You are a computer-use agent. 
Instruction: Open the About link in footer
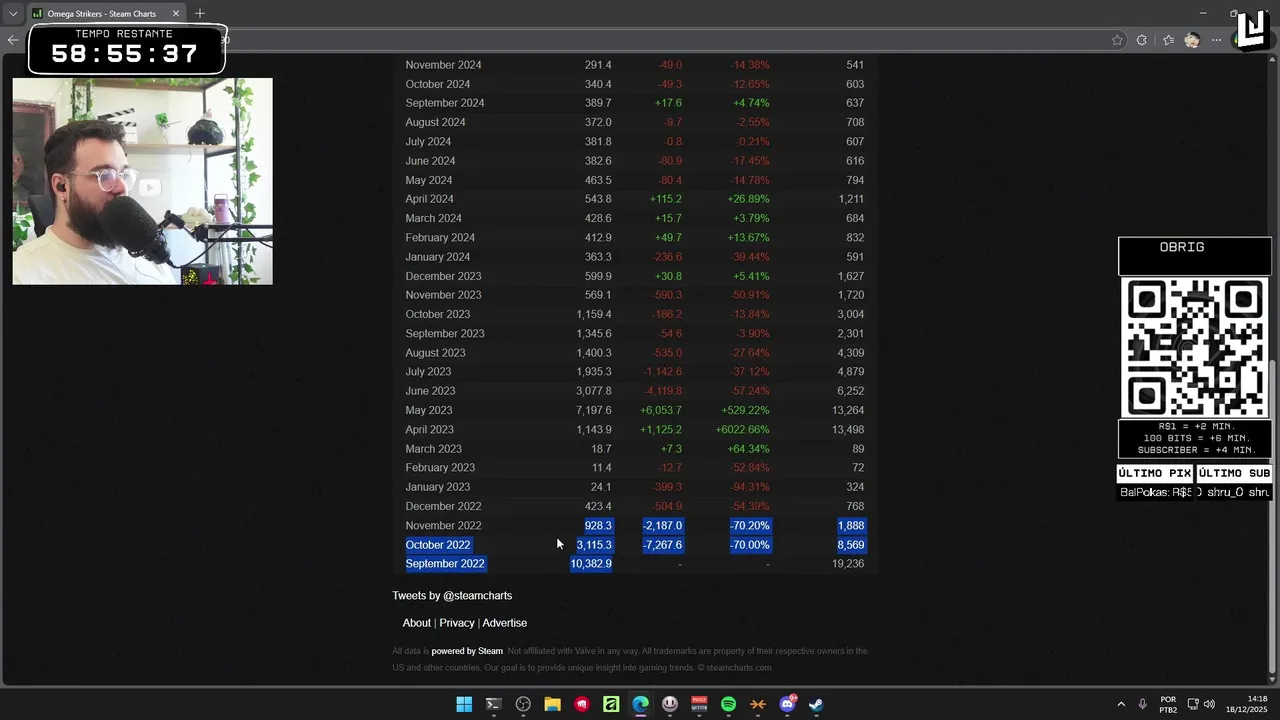[x=417, y=623]
